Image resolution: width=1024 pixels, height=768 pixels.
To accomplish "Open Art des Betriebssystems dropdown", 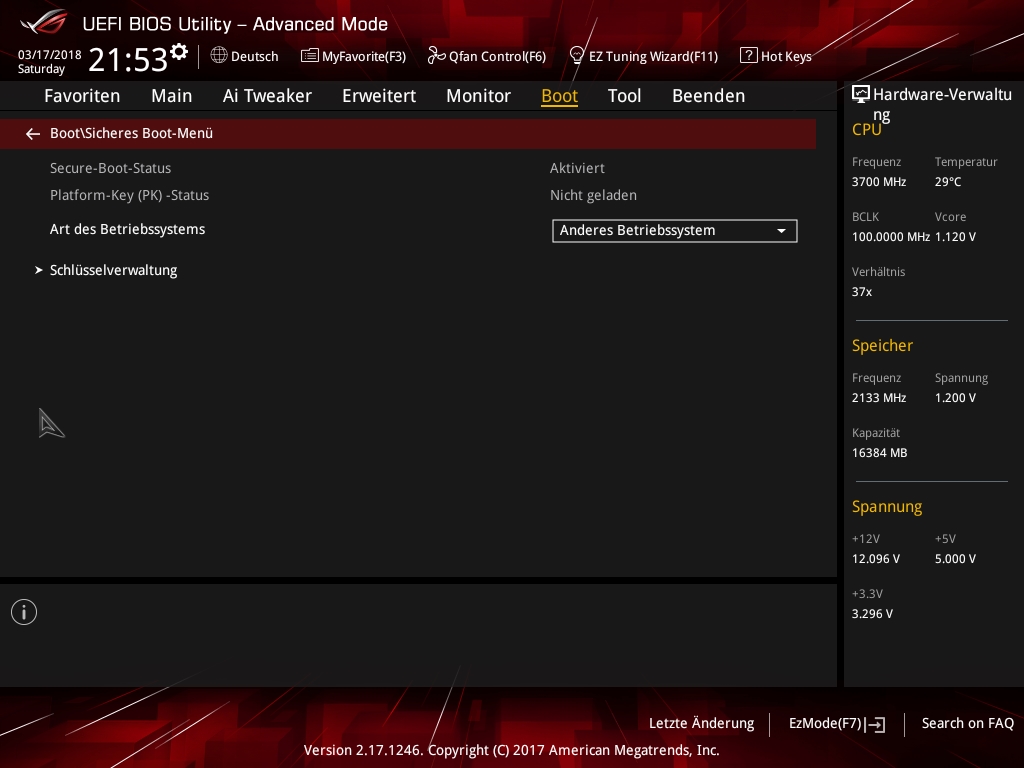I will (x=675, y=231).
